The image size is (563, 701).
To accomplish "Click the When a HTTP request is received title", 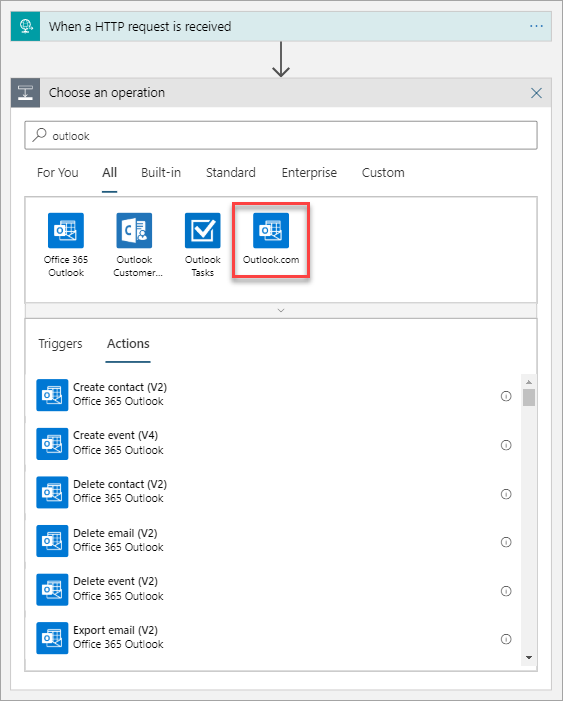I will pos(140,27).
